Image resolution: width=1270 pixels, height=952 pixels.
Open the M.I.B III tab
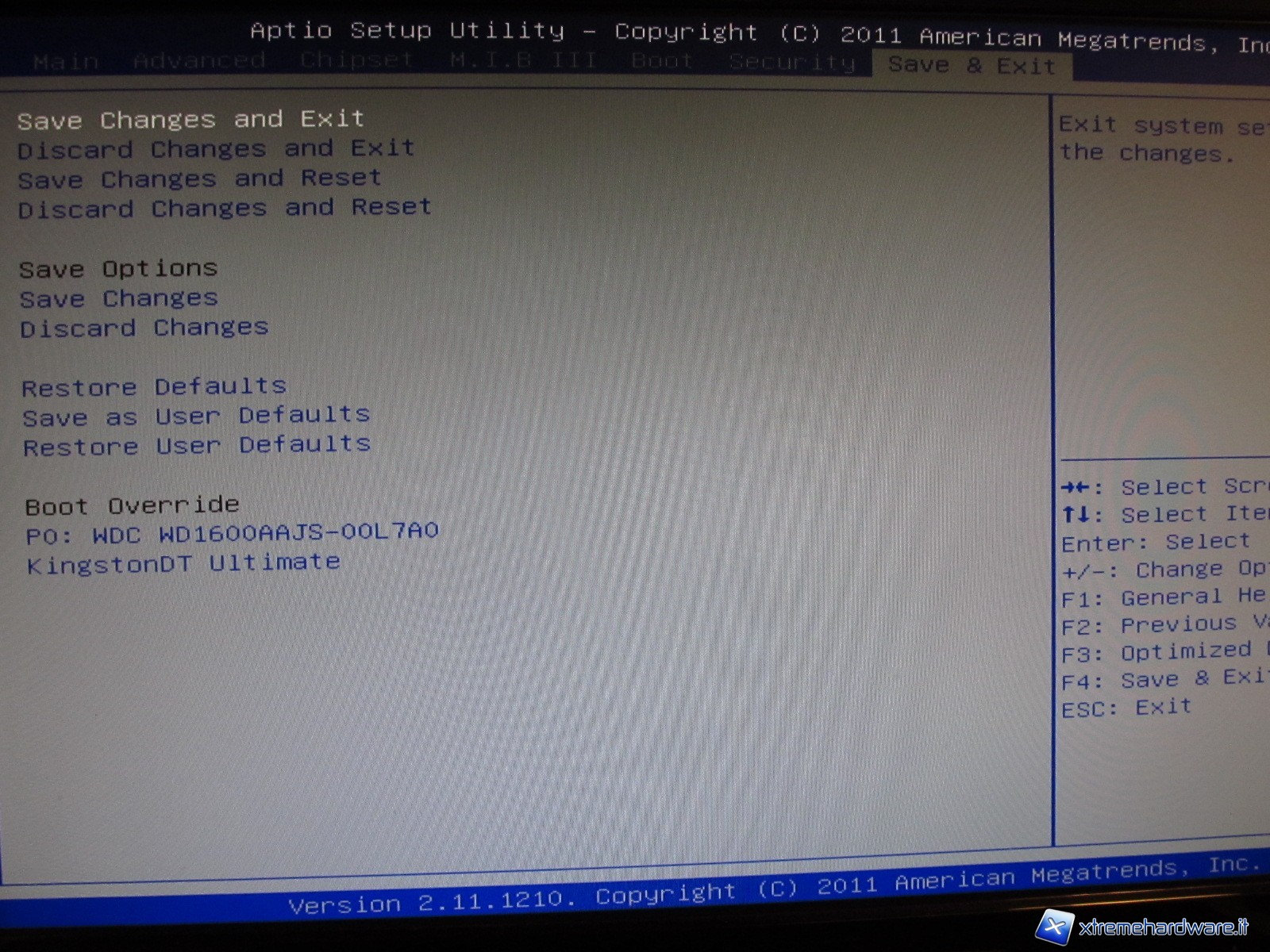(x=522, y=62)
